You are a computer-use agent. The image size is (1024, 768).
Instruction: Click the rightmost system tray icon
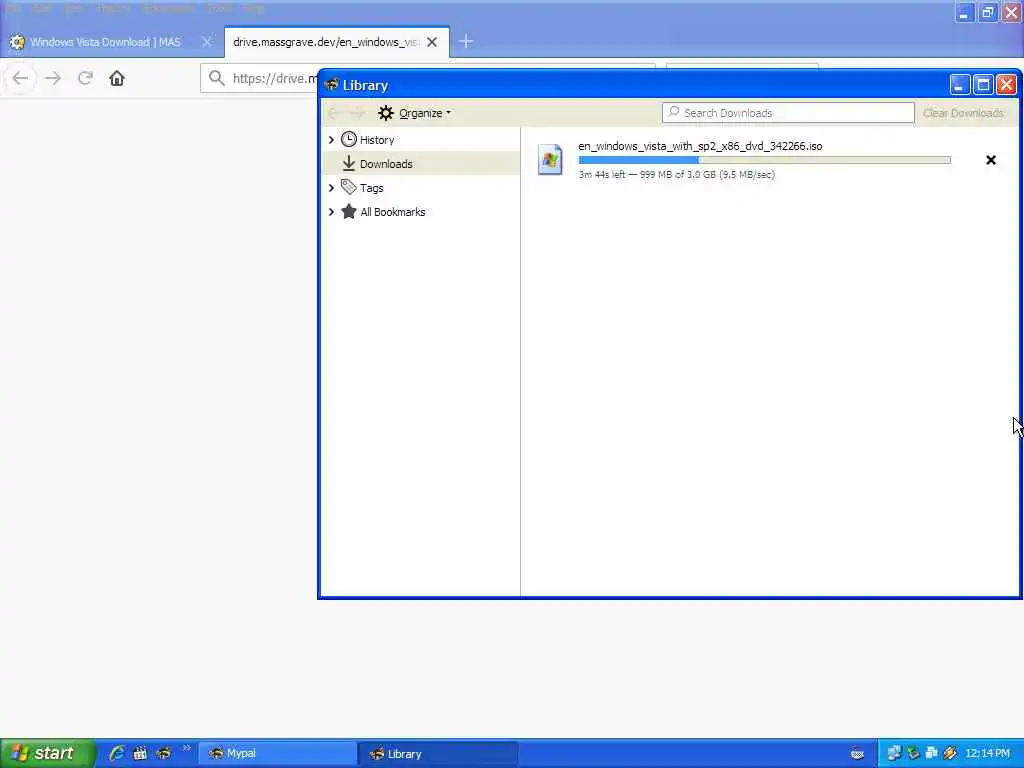pyautogui.click(x=950, y=754)
